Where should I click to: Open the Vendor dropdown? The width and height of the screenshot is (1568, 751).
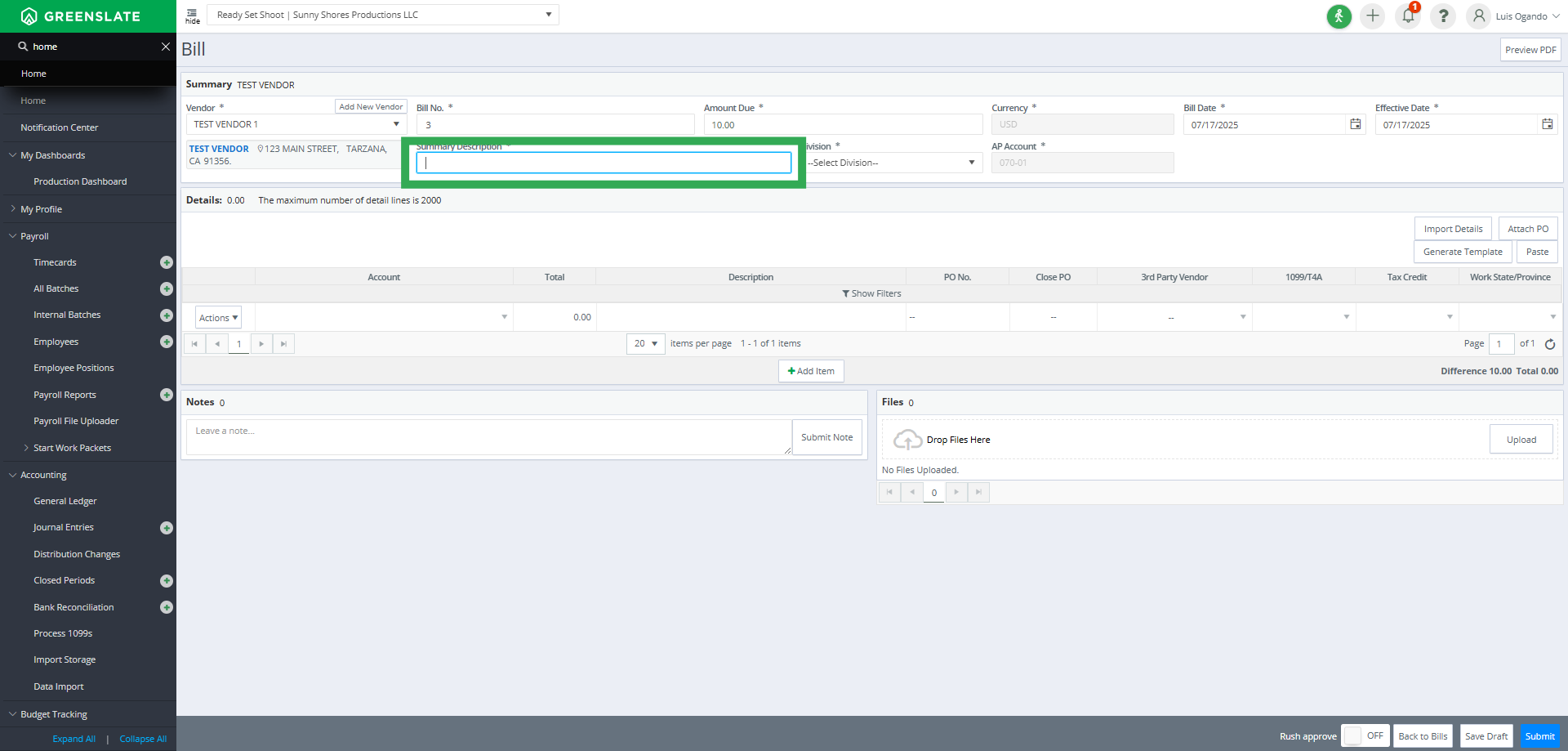coord(396,124)
